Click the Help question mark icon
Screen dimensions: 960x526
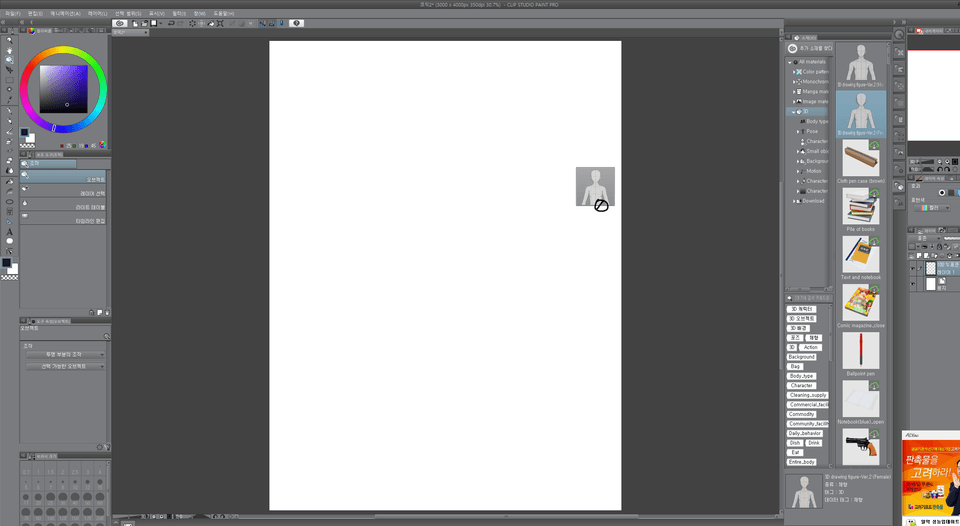(x=296, y=23)
